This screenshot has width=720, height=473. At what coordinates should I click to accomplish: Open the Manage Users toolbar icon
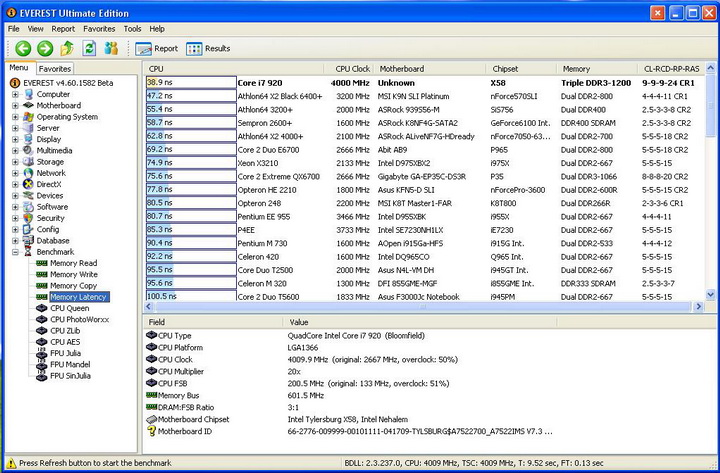tap(111, 48)
